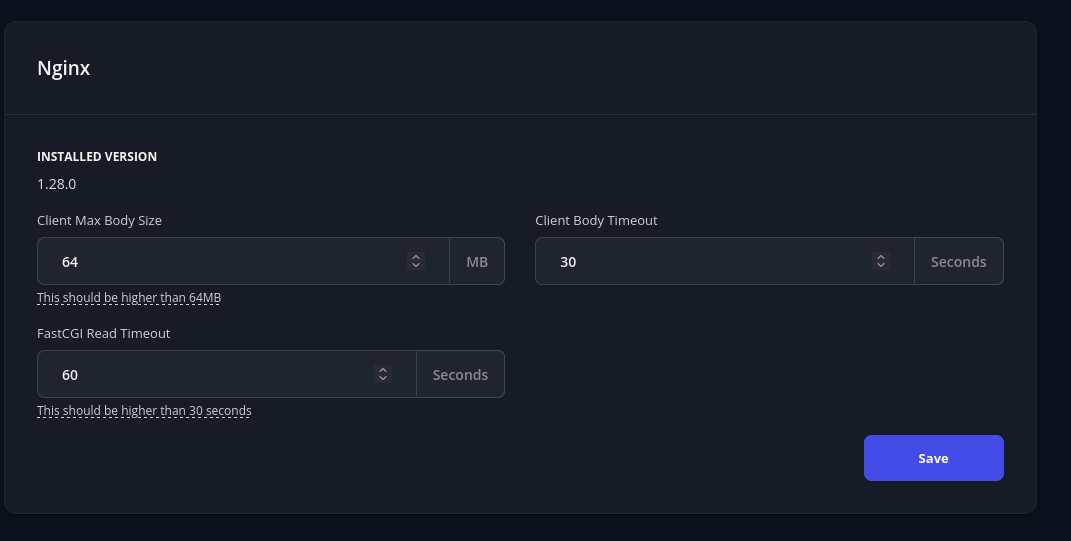Screen dimensions: 1071x541
Task: Focus the Client Body Timeout input field
Action: click(x=710, y=262)
